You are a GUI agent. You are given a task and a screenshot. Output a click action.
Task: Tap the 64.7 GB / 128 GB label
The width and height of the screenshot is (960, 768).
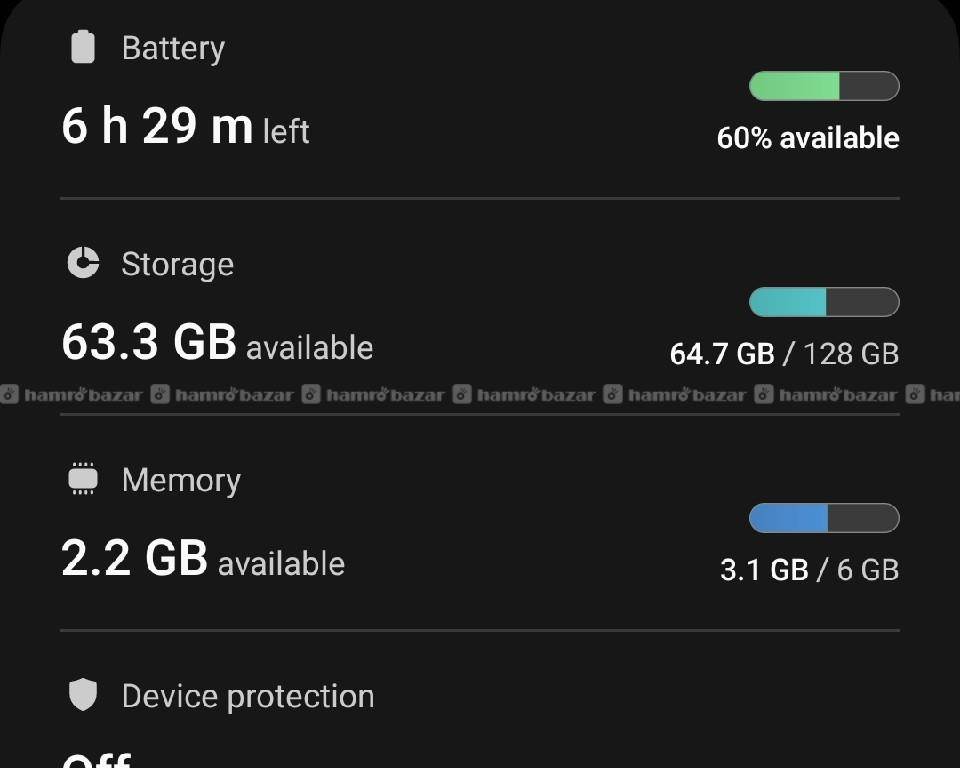tap(784, 354)
